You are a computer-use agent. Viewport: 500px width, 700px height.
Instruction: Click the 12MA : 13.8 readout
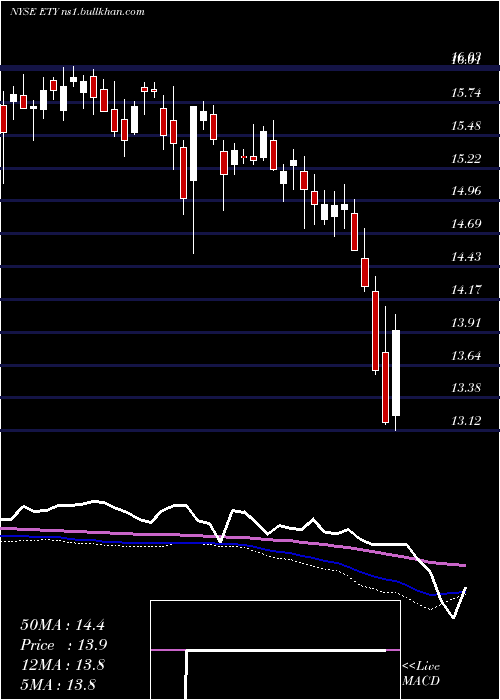pos(62,665)
